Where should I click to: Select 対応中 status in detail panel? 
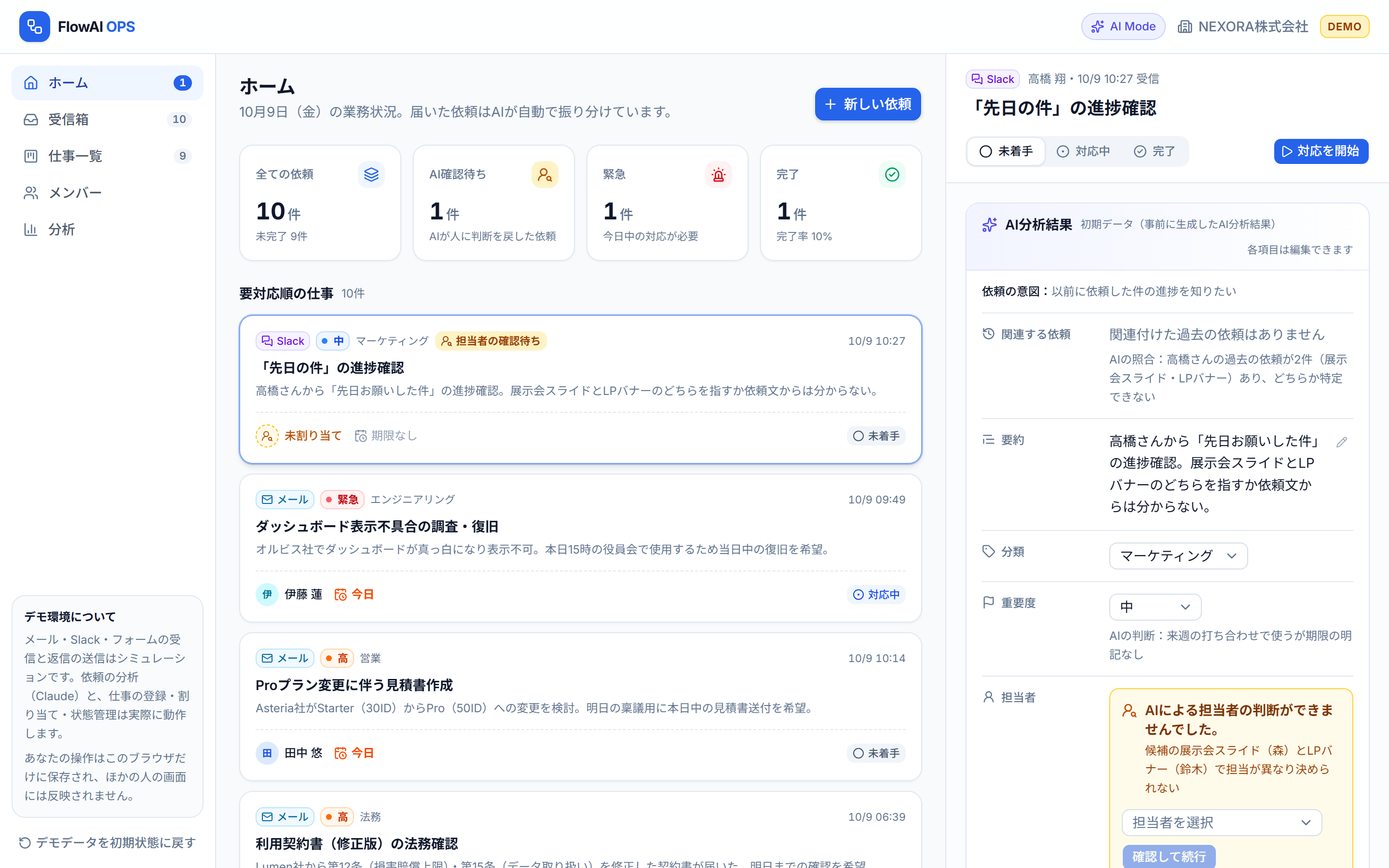(1084, 151)
